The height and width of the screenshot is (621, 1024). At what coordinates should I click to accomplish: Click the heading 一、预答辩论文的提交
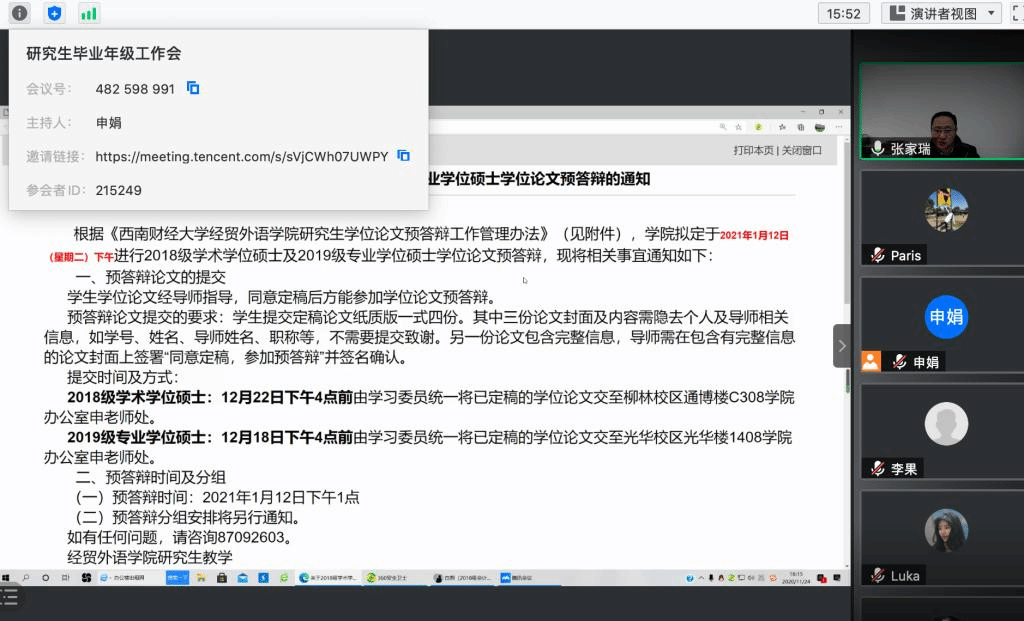pyautogui.click(x=151, y=277)
